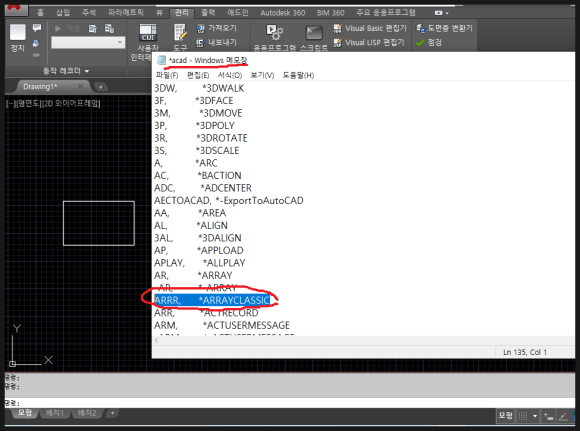The image size is (580, 431).
Task: Click the first manage action macro icon after 재생
Action: pyautogui.click(x=92, y=28)
